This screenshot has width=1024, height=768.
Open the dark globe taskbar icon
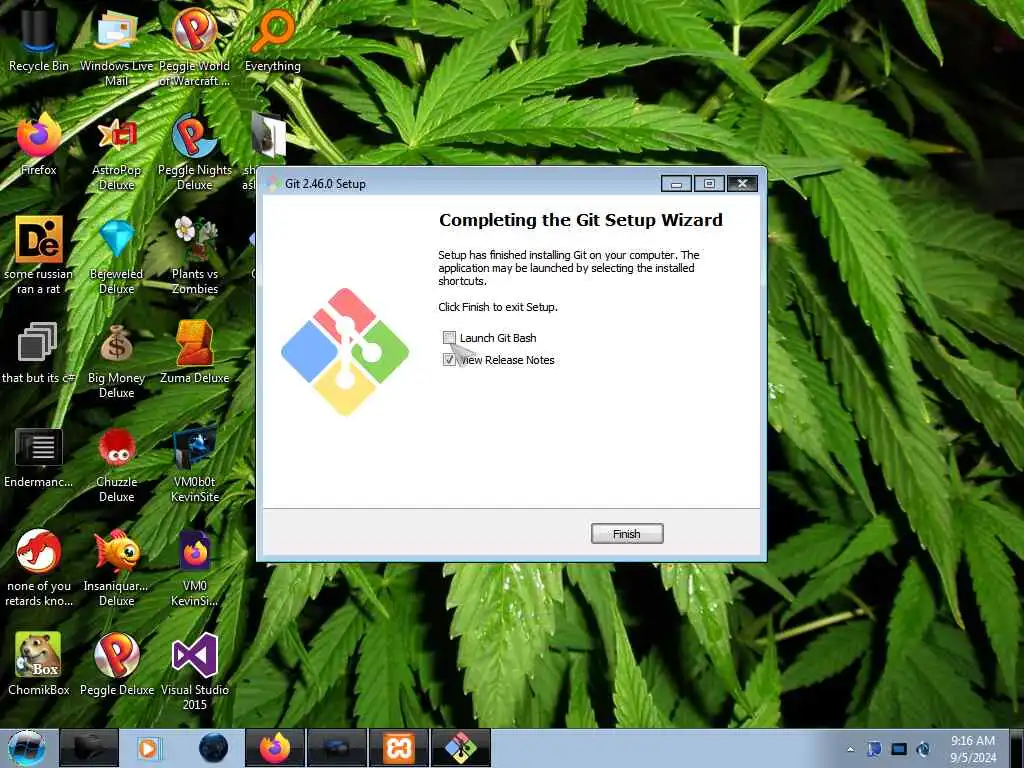(x=213, y=748)
